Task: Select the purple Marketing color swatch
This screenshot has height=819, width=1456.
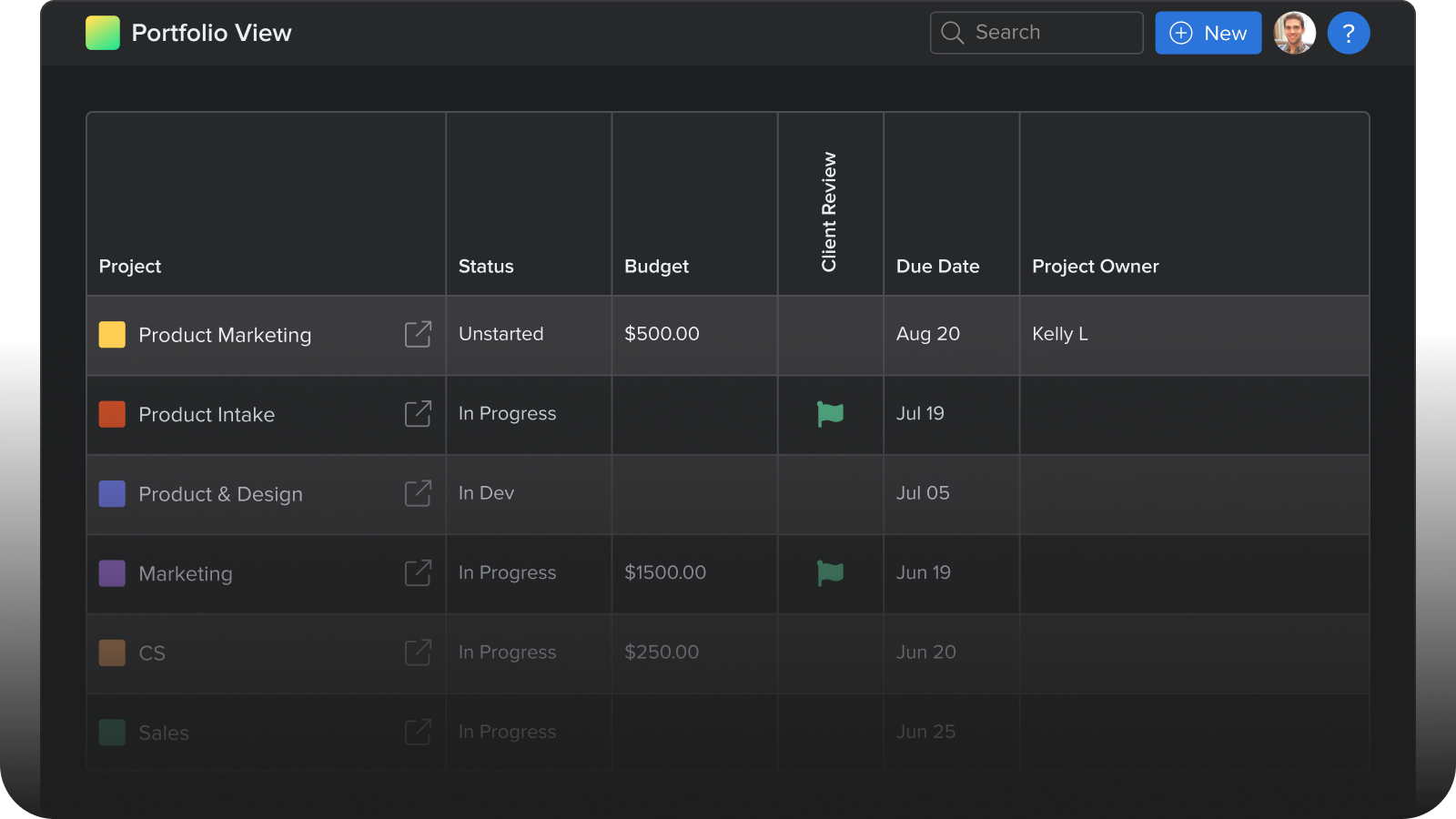Action: coord(112,573)
